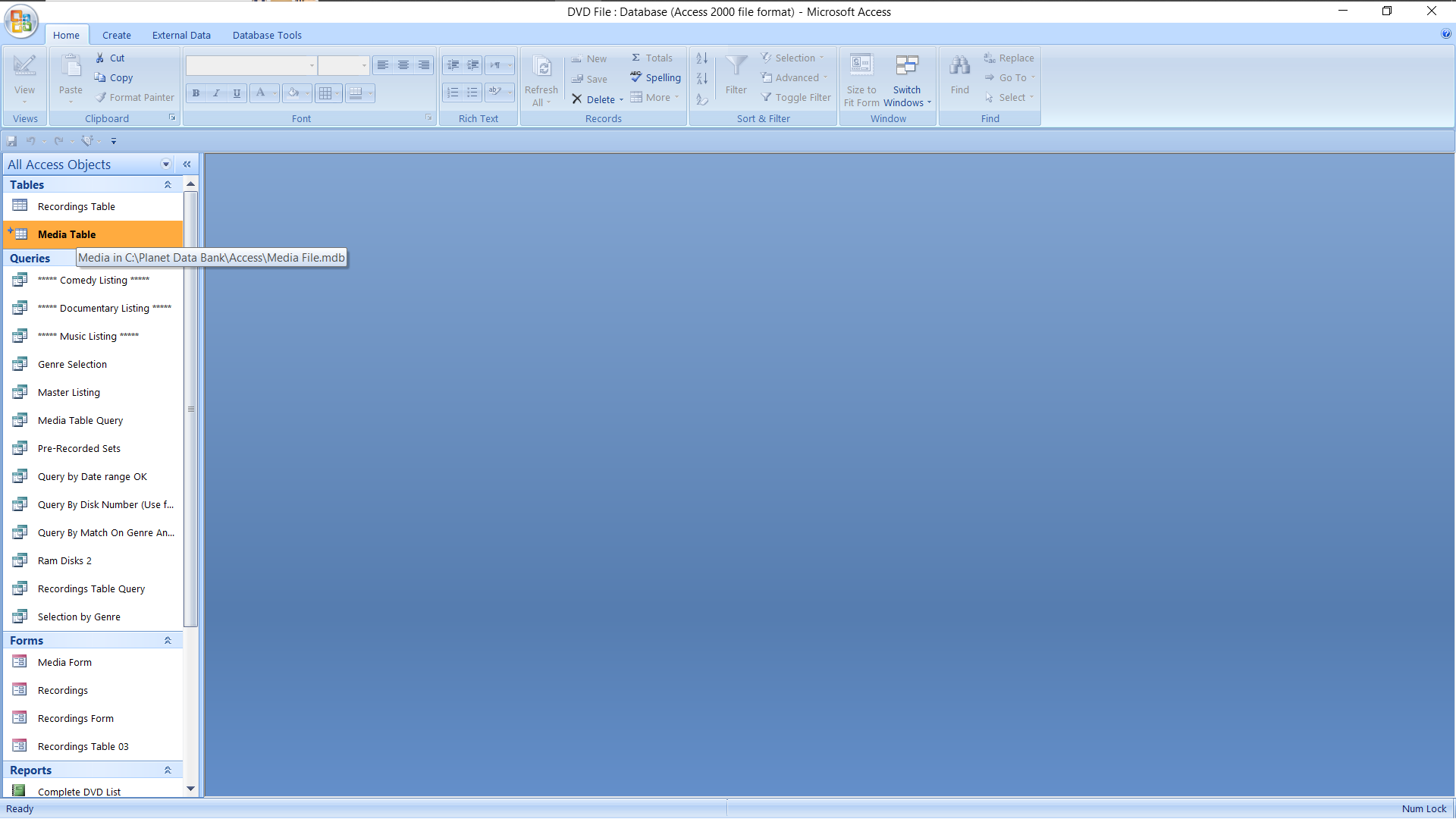This screenshot has width=1456, height=819.
Task: Click the Delete record icon
Action: coord(577,99)
